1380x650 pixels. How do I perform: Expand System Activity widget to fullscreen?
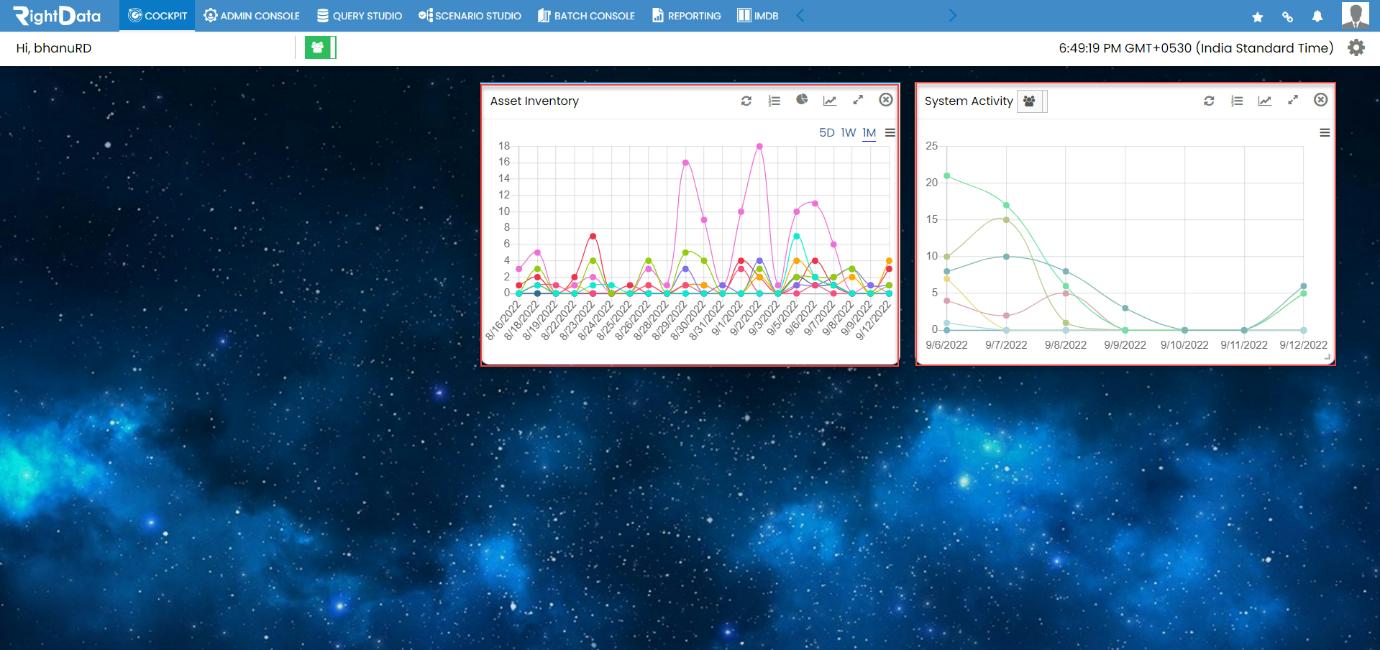(x=1293, y=100)
